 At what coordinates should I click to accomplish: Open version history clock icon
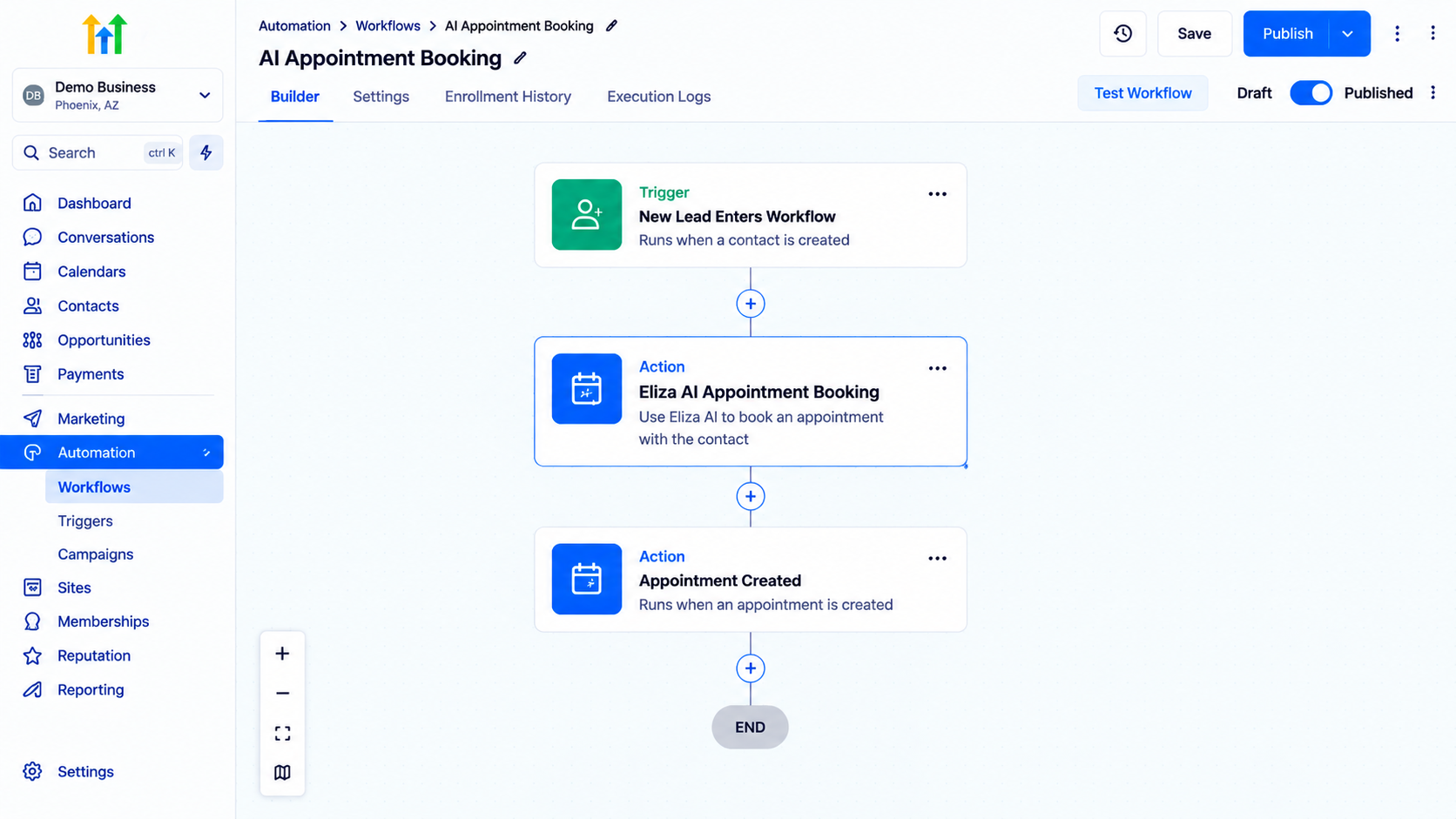[1122, 34]
